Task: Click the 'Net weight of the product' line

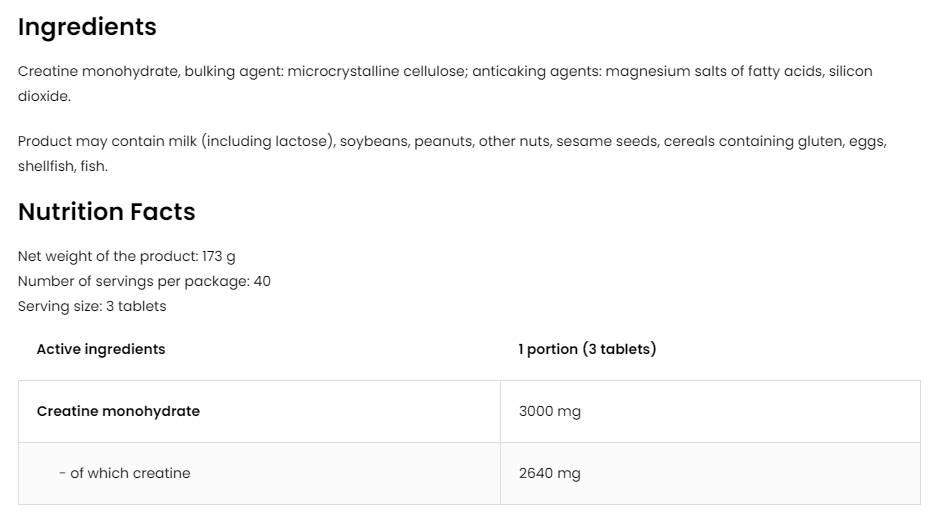Action: [x=107, y=256]
